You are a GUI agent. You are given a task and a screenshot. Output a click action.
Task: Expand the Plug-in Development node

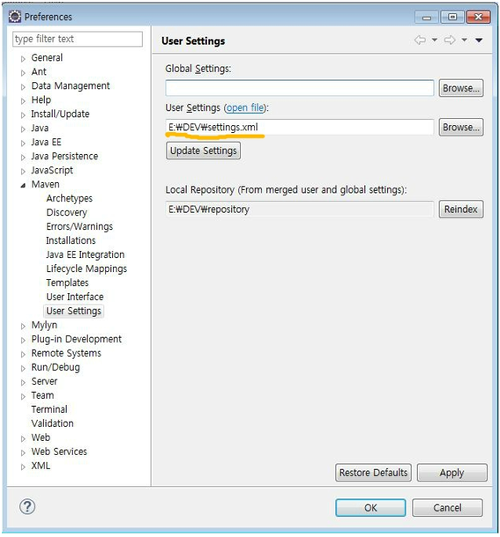23,340
